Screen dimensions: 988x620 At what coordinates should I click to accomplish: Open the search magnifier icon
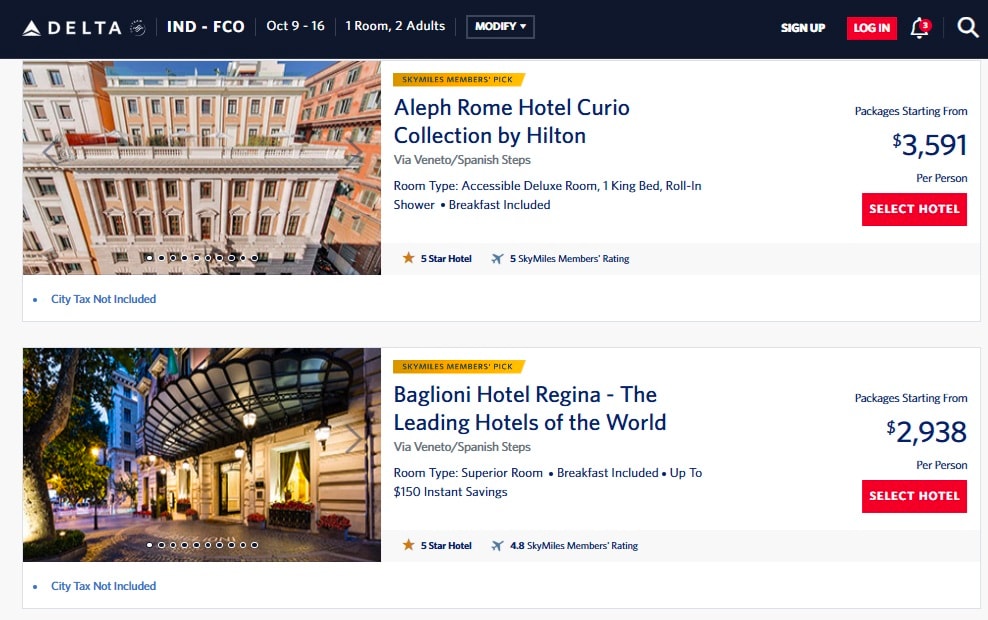968,27
